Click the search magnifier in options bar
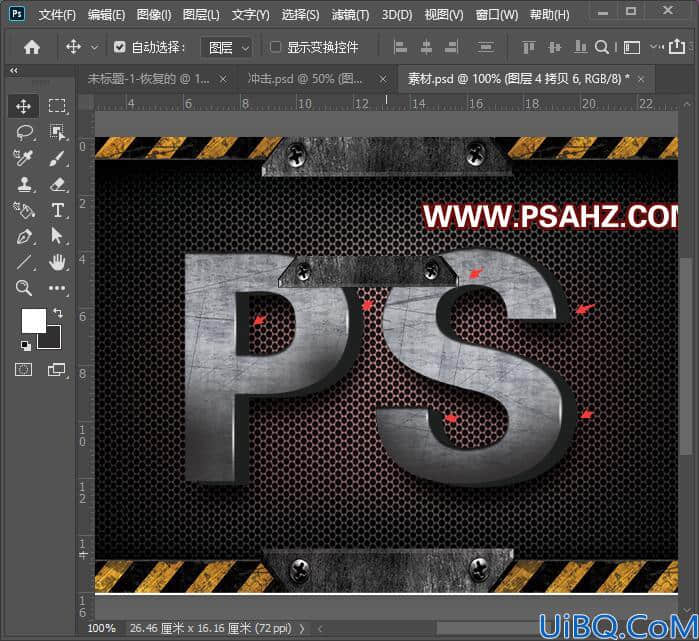 [x=602, y=47]
